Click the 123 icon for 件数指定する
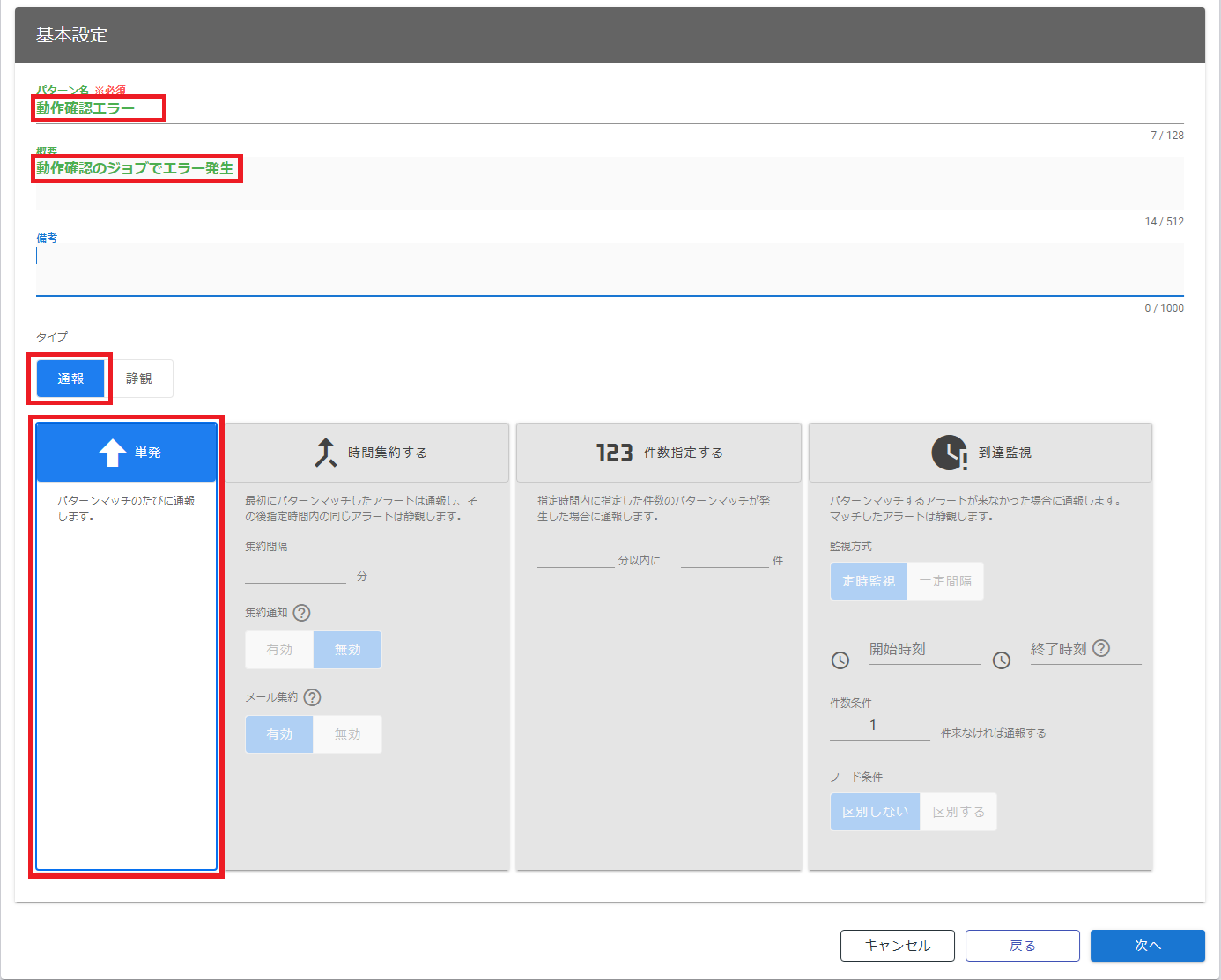 (614, 453)
